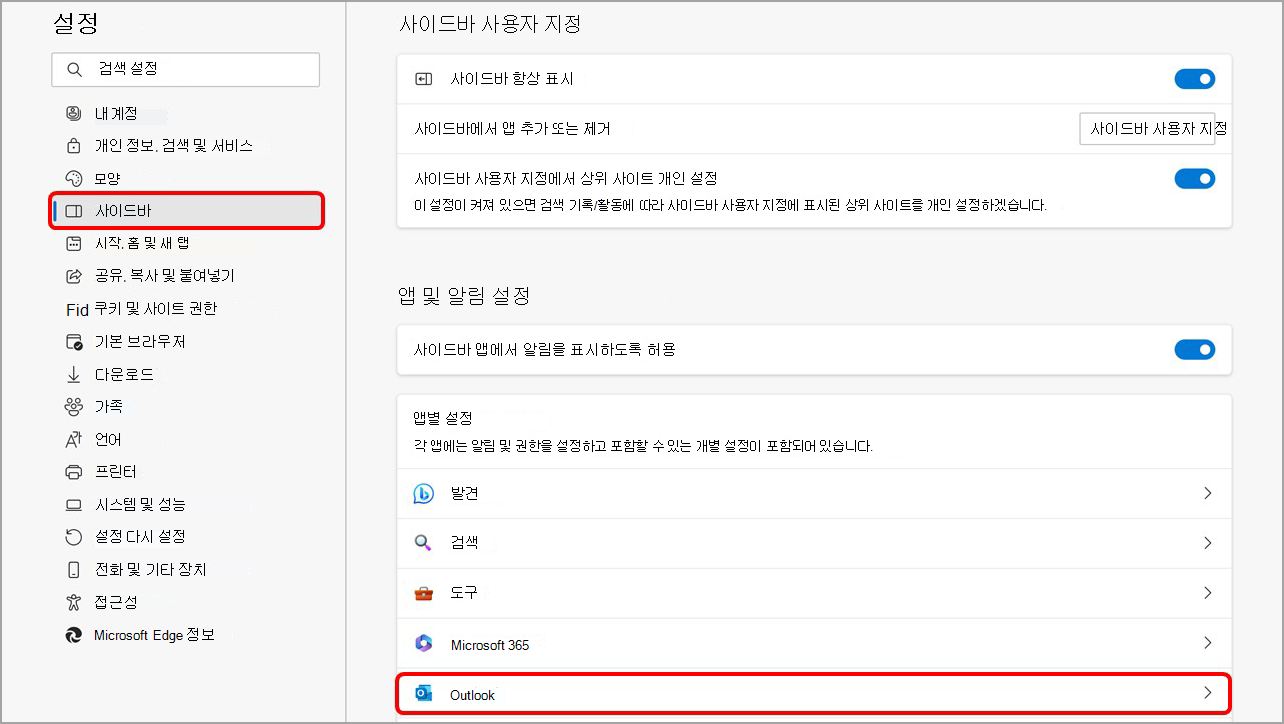Click the Microsoft 365 app icon

[x=424, y=643]
